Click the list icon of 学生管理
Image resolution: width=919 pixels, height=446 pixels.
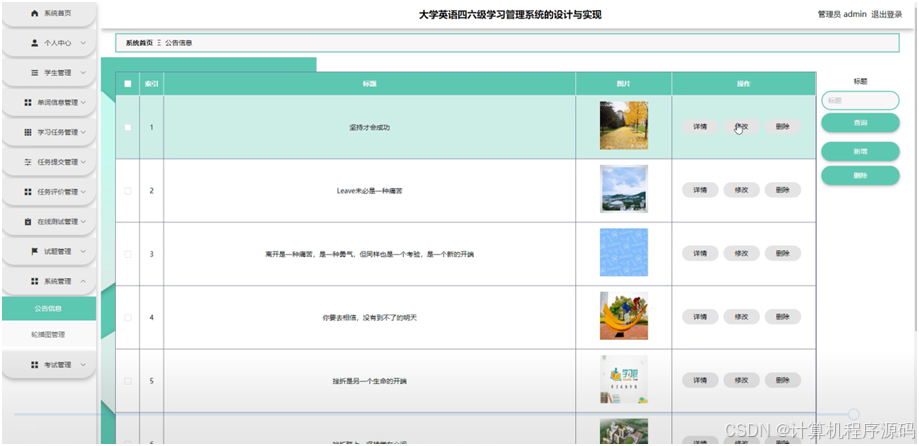coord(35,73)
